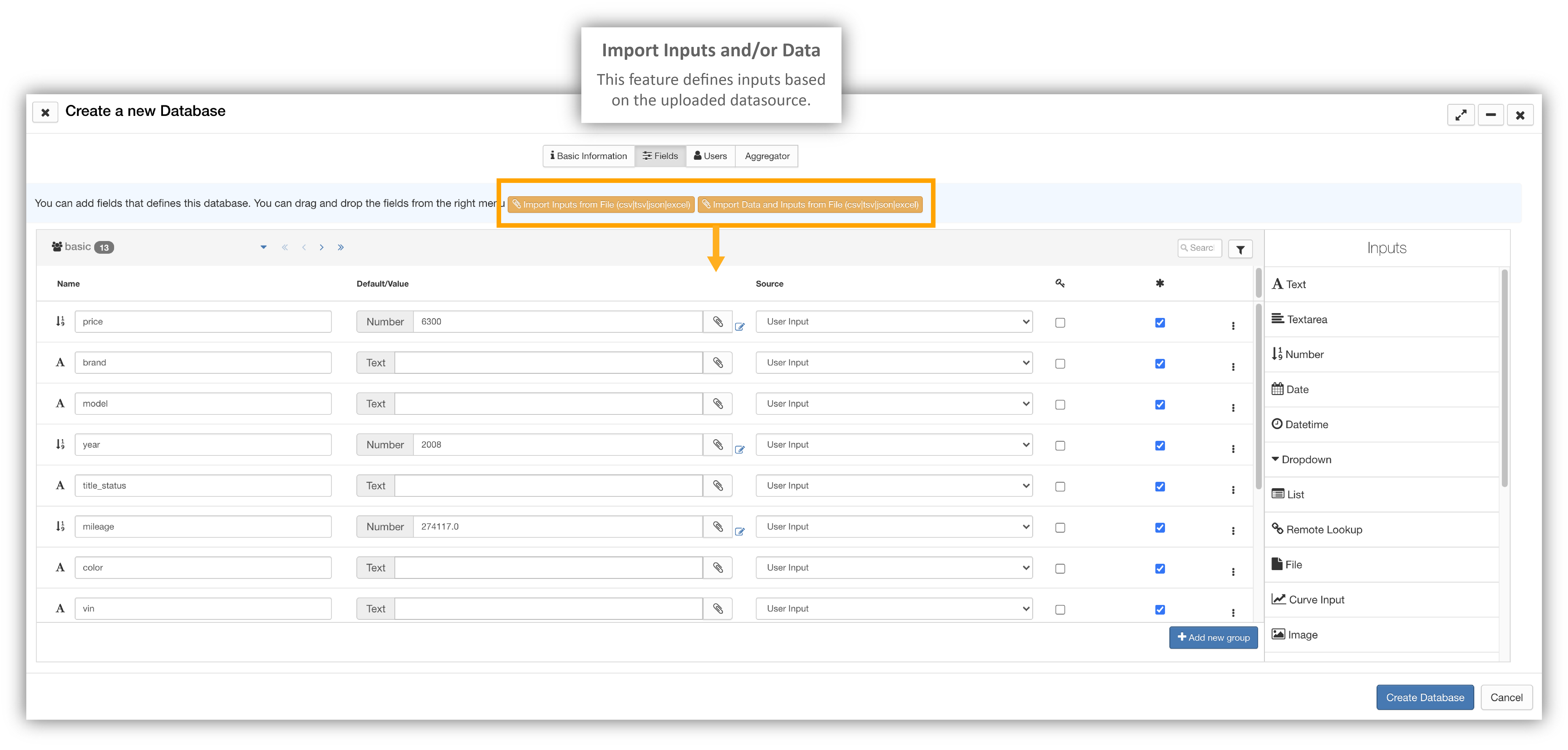Open the three-dot menu for the brand row
The height and width of the screenshot is (750, 1568).
(1233, 367)
